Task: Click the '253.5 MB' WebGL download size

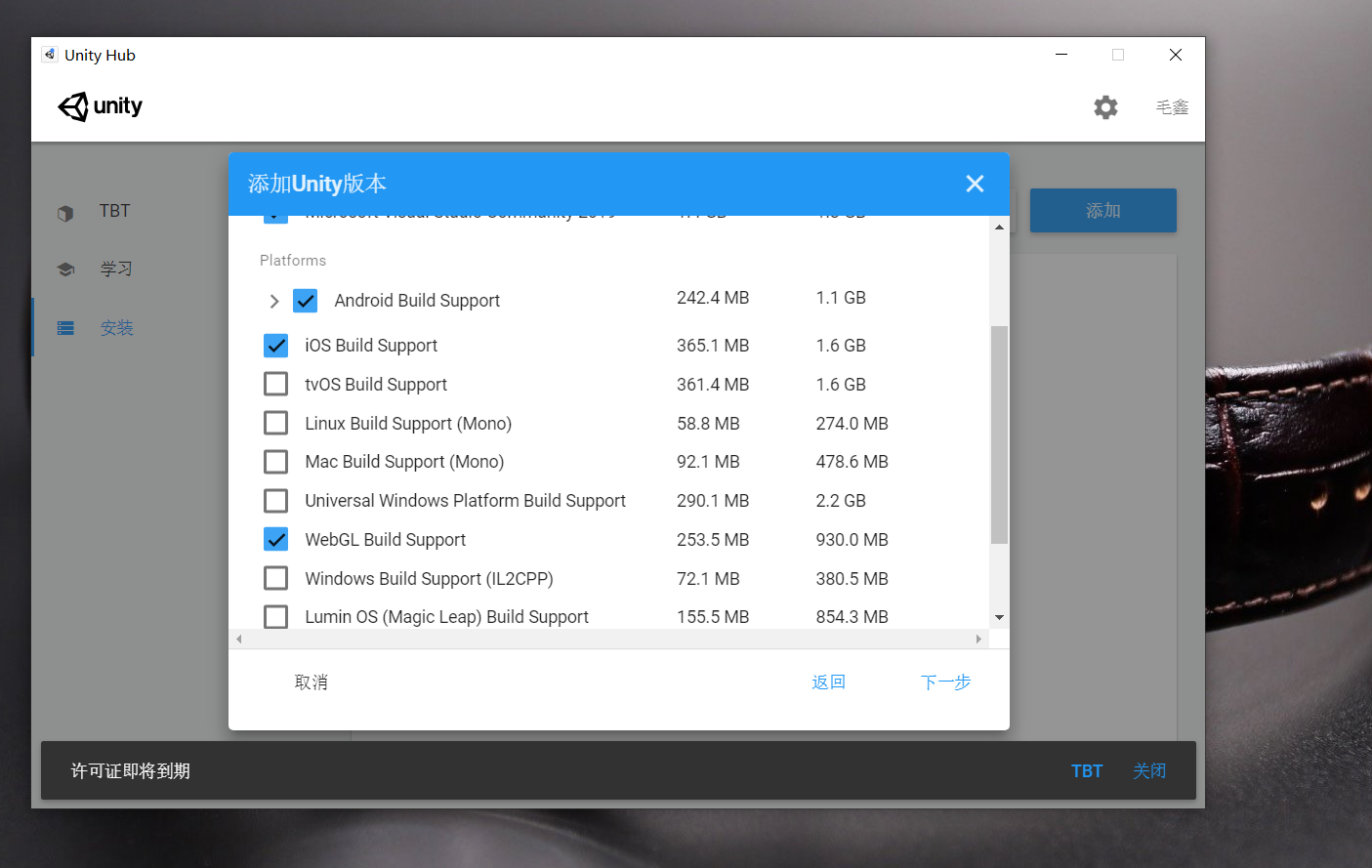Action: pos(713,540)
